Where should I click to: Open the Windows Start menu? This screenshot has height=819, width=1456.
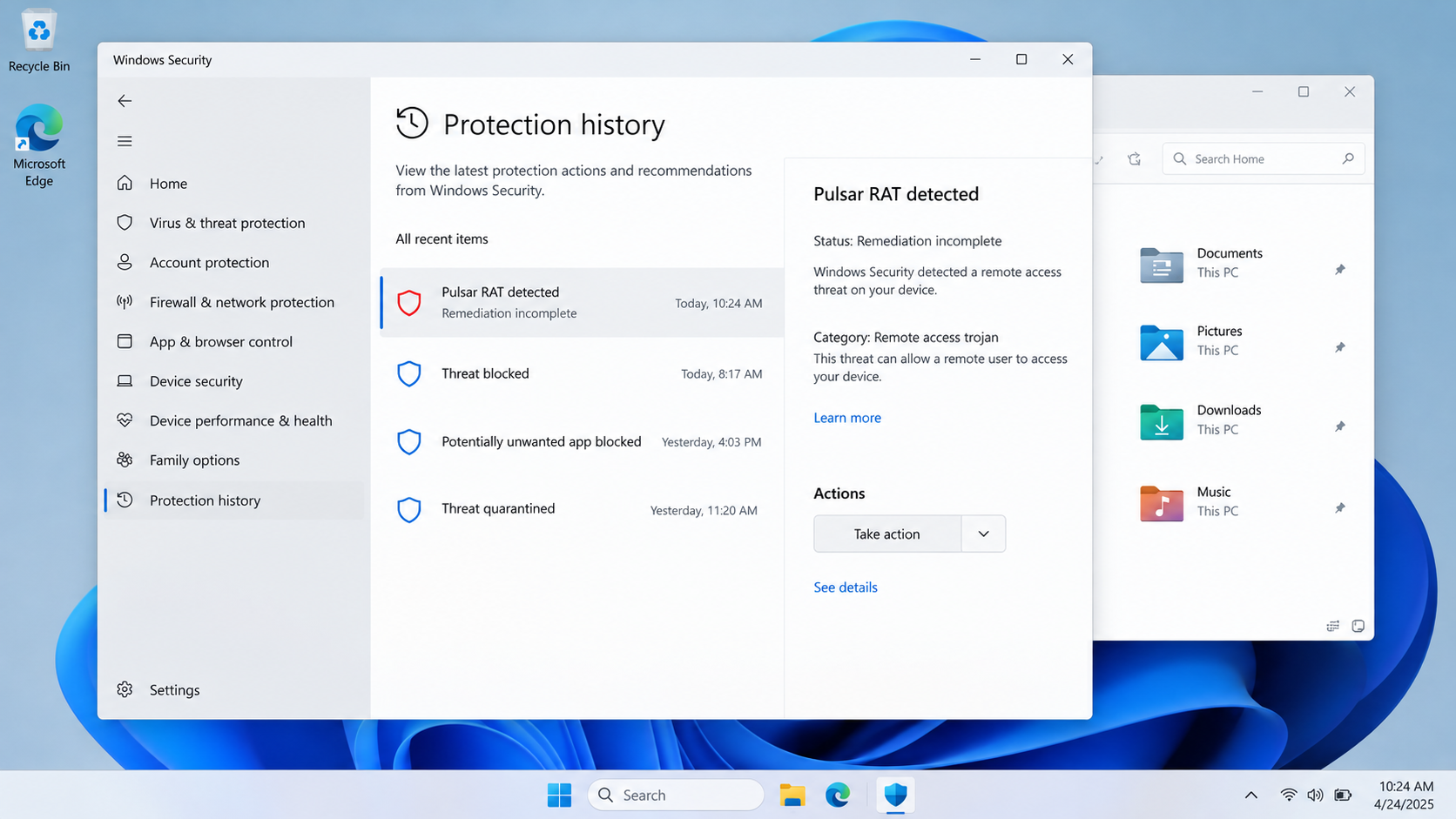[560, 795]
